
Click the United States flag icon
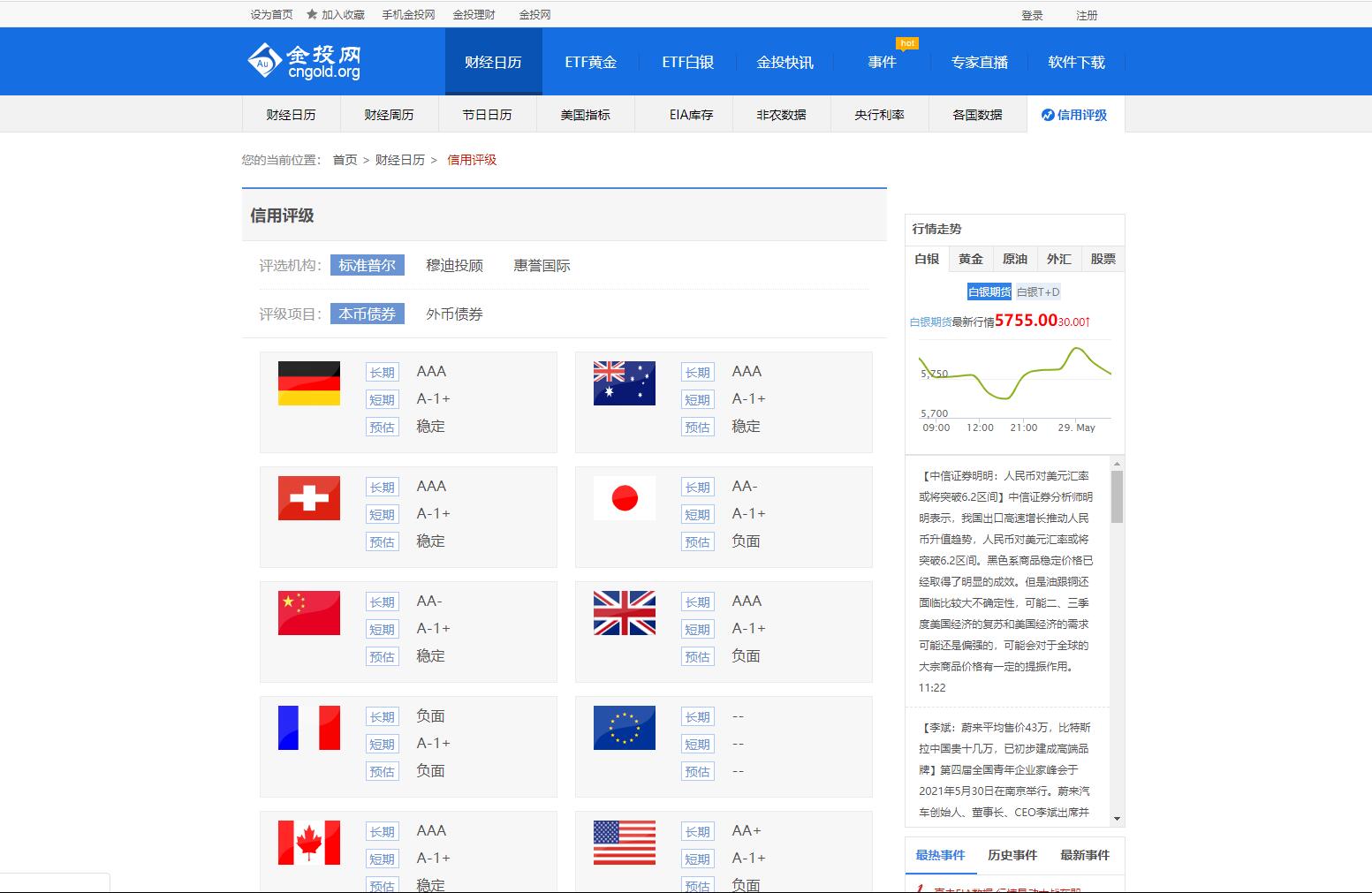625,842
